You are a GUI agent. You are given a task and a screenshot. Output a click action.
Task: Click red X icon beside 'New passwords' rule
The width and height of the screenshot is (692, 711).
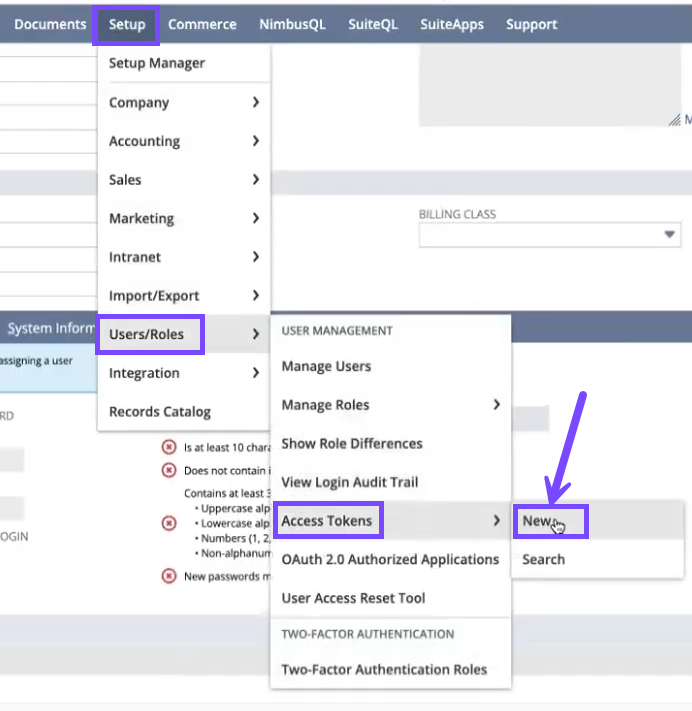coord(169,575)
